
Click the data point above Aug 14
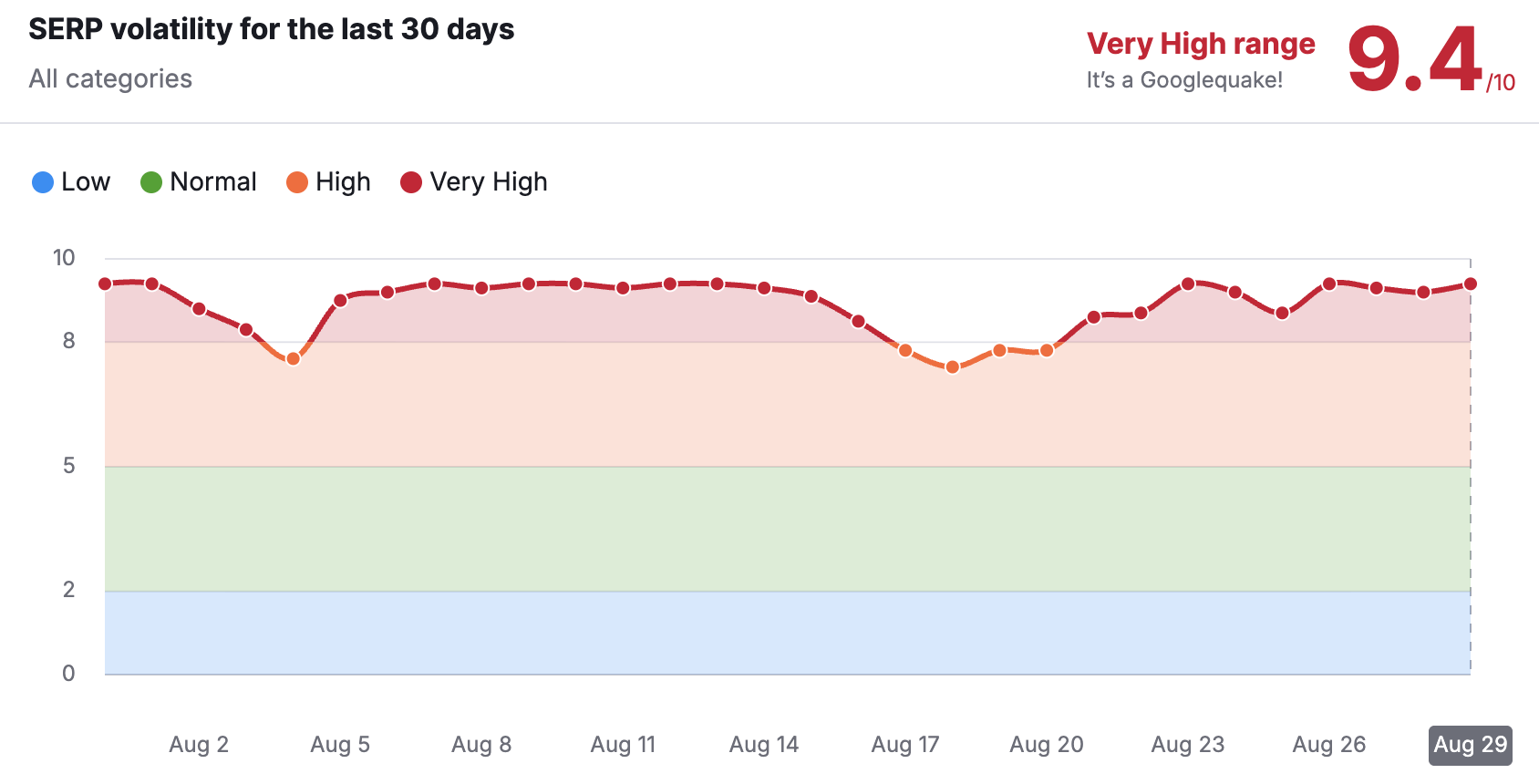click(764, 288)
